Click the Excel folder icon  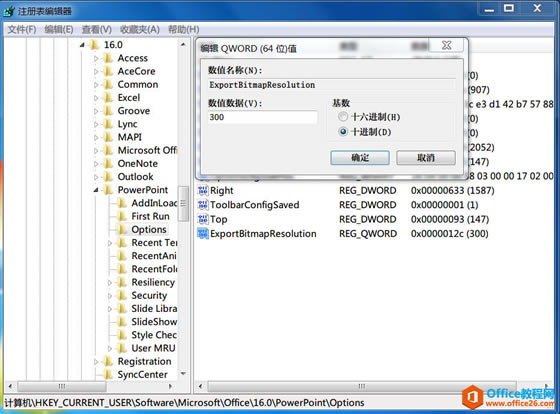point(109,98)
